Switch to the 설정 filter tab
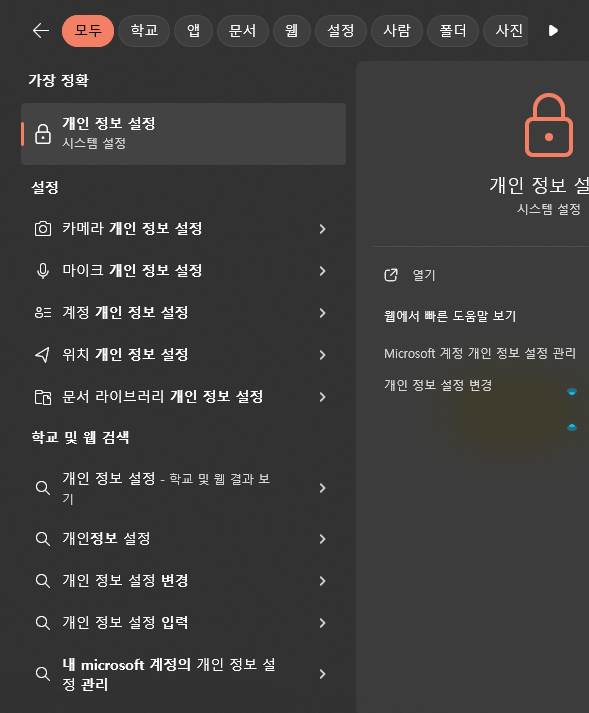589x713 pixels. pos(341,30)
